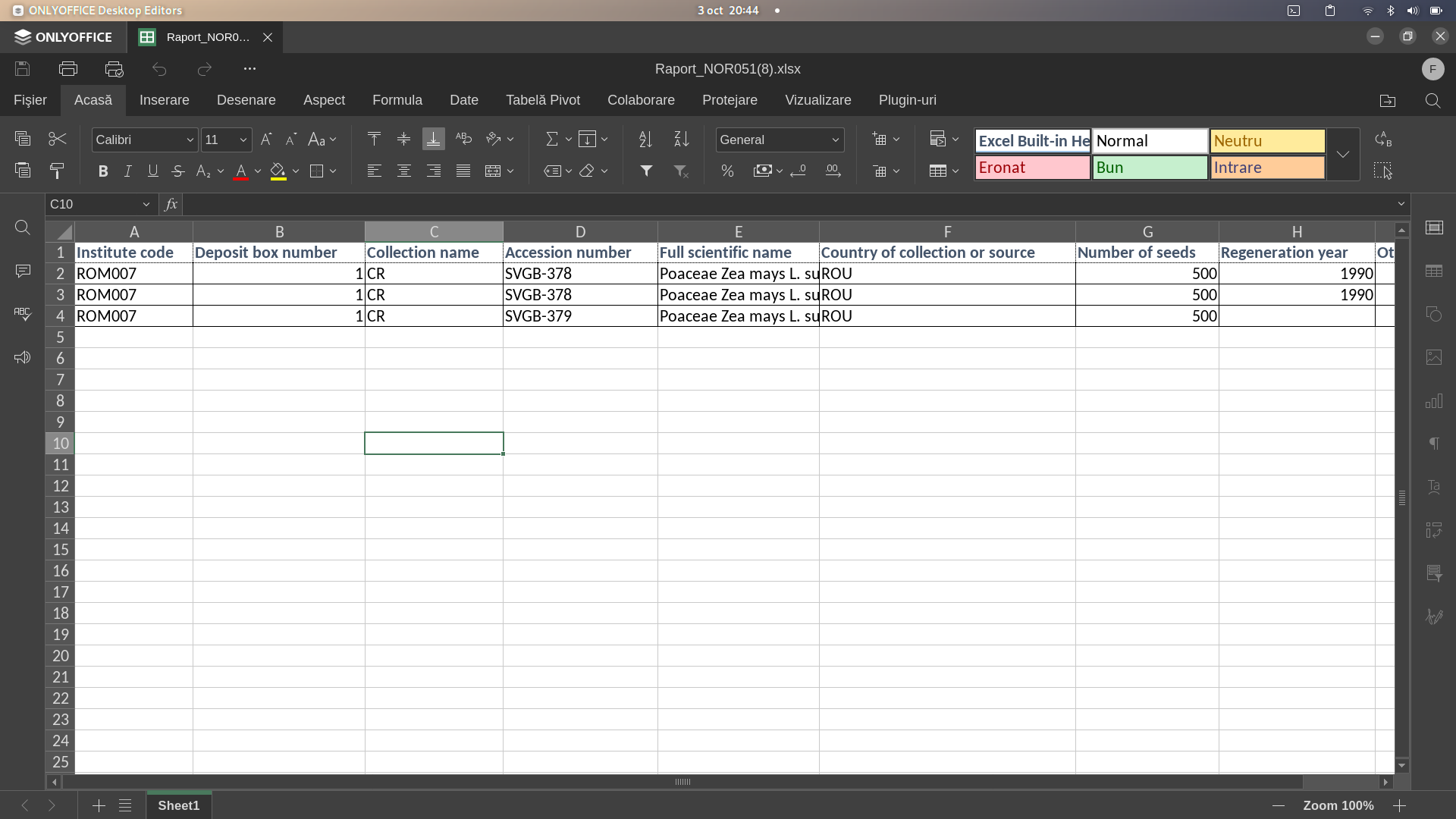This screenshot has height=819, width=1456.
Task: Sort descending Z to A
Action: tap(681, 140)
